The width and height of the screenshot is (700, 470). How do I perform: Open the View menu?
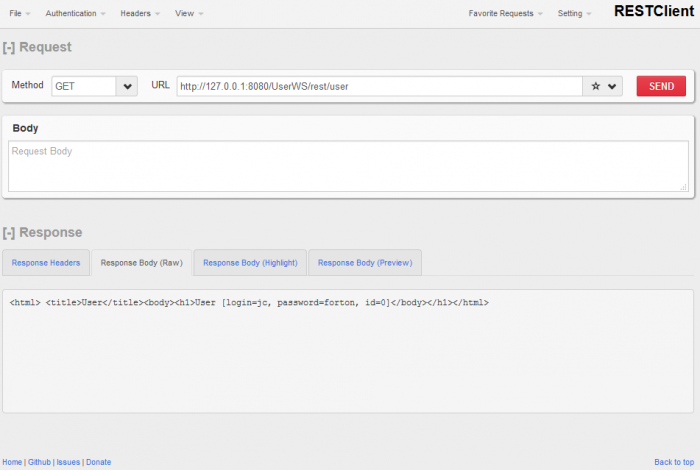coord(188,14)
